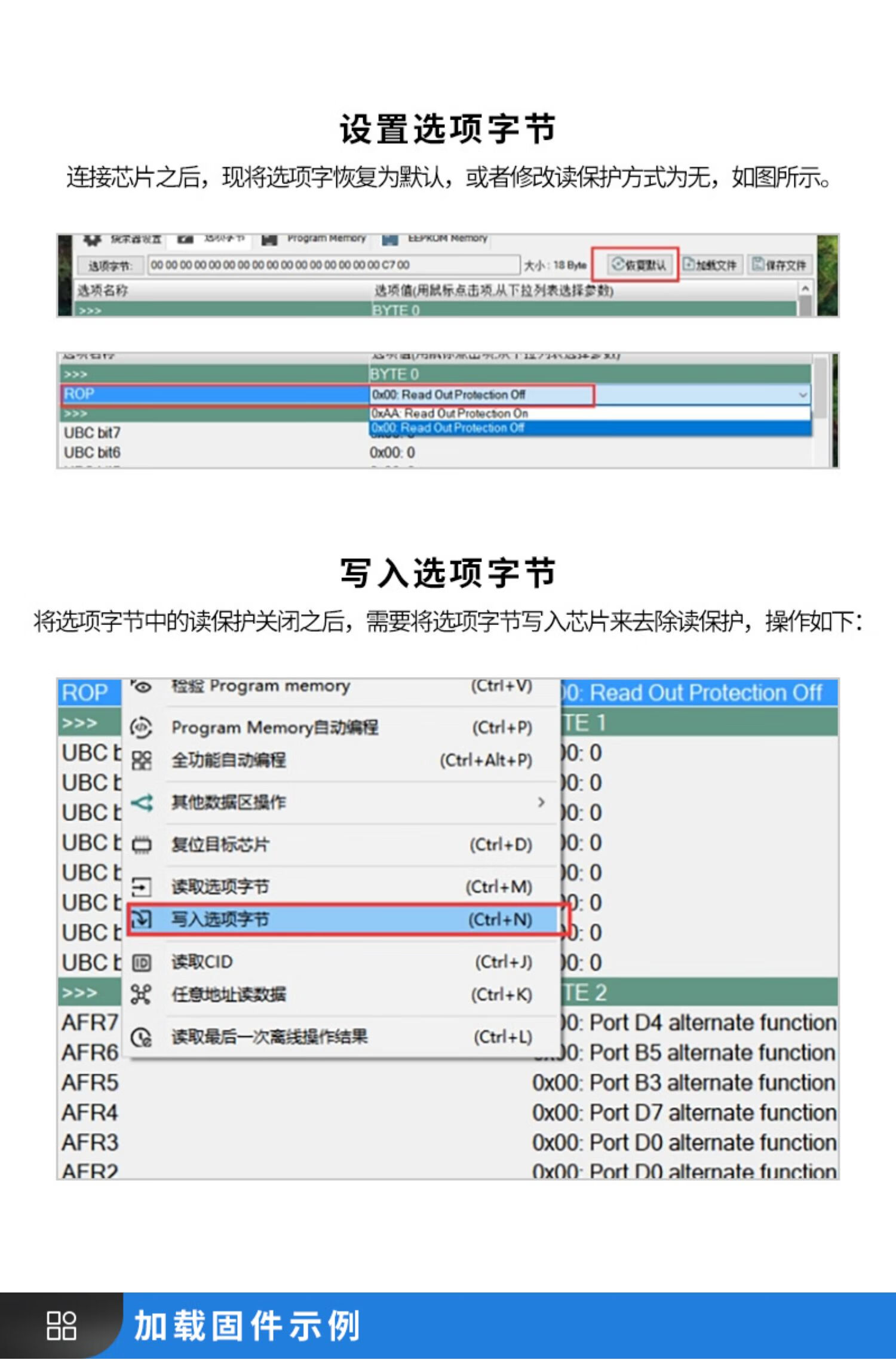The width and height of the screenshot is (896, 1360).
Task: Select the ROP row beside the open dropdown
Action: (x=216, y=394)
